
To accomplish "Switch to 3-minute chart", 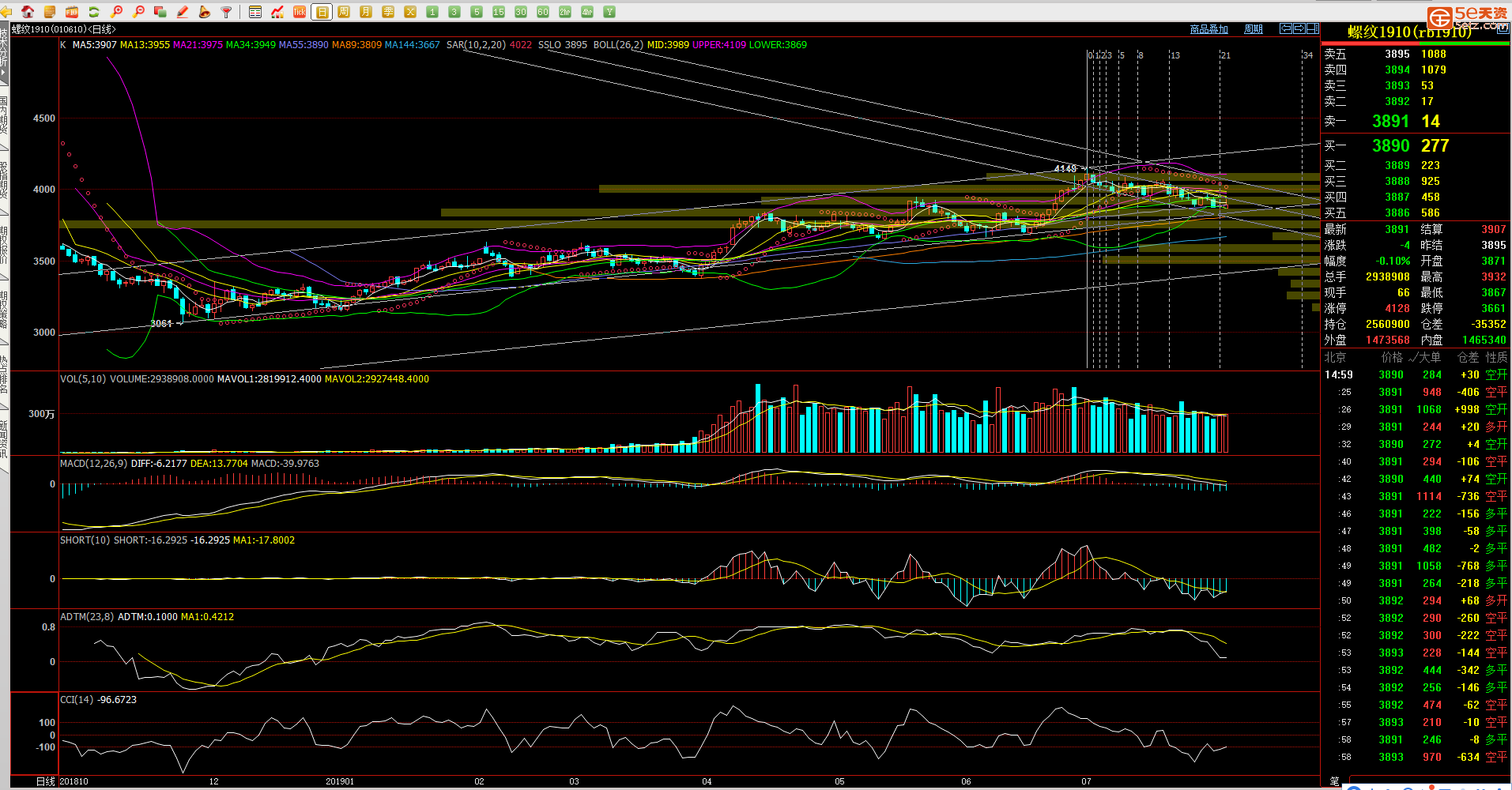I will tap(454, 12).
